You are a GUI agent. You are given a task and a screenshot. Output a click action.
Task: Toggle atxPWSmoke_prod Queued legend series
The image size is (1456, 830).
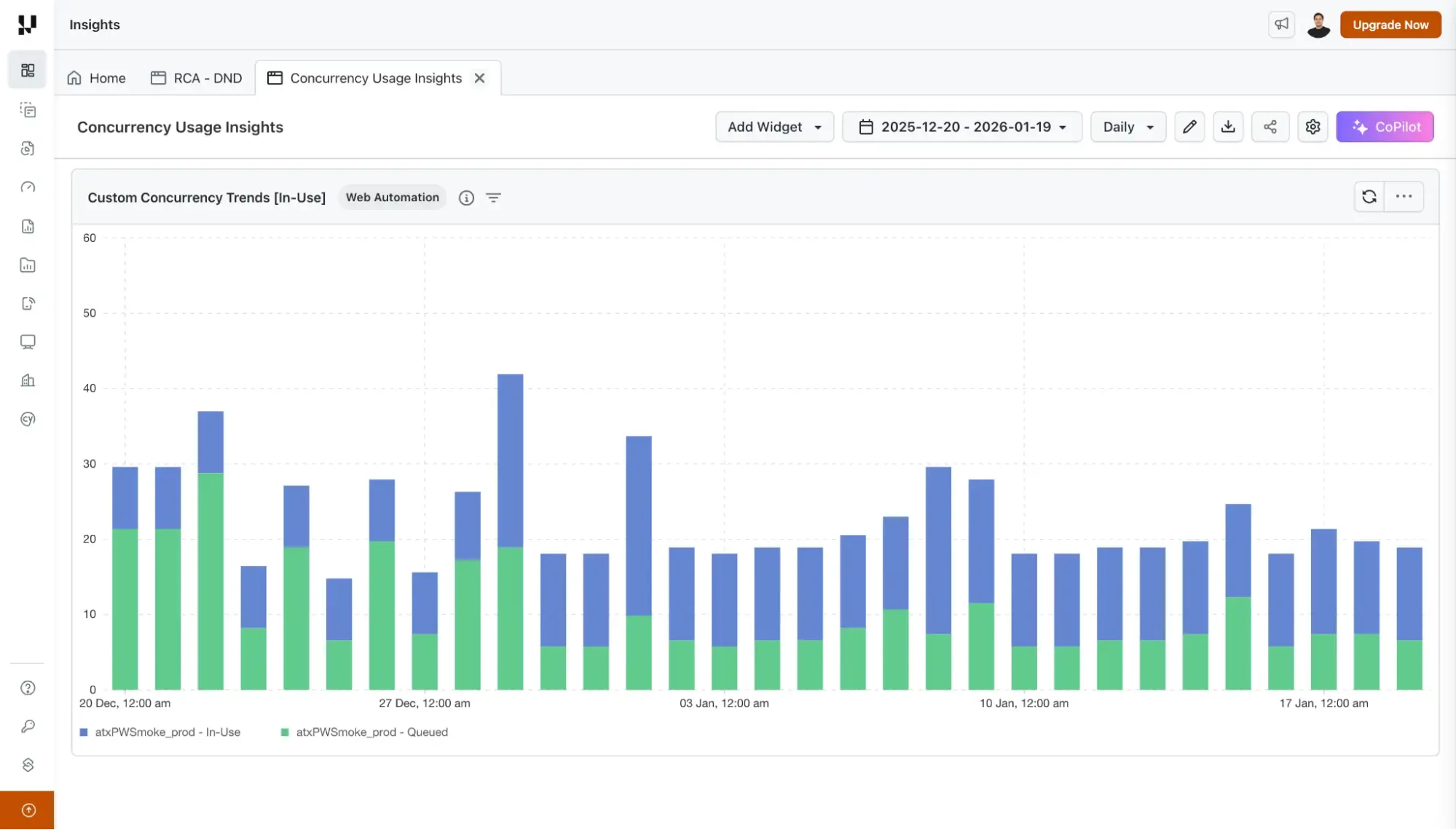click(364, 732)
